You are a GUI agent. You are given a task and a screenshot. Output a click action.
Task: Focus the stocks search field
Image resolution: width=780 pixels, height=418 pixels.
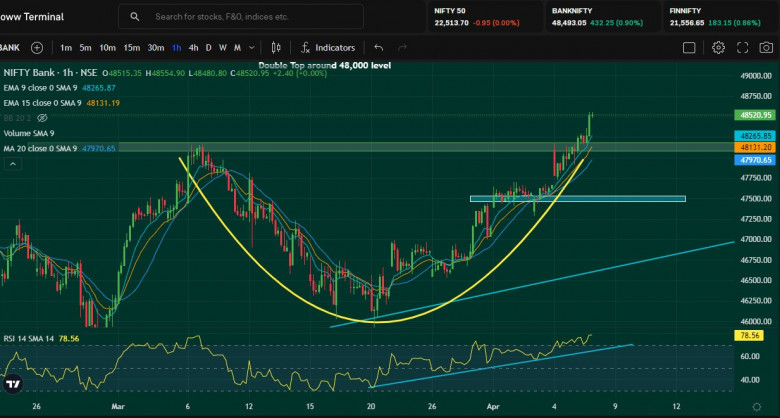241,17
